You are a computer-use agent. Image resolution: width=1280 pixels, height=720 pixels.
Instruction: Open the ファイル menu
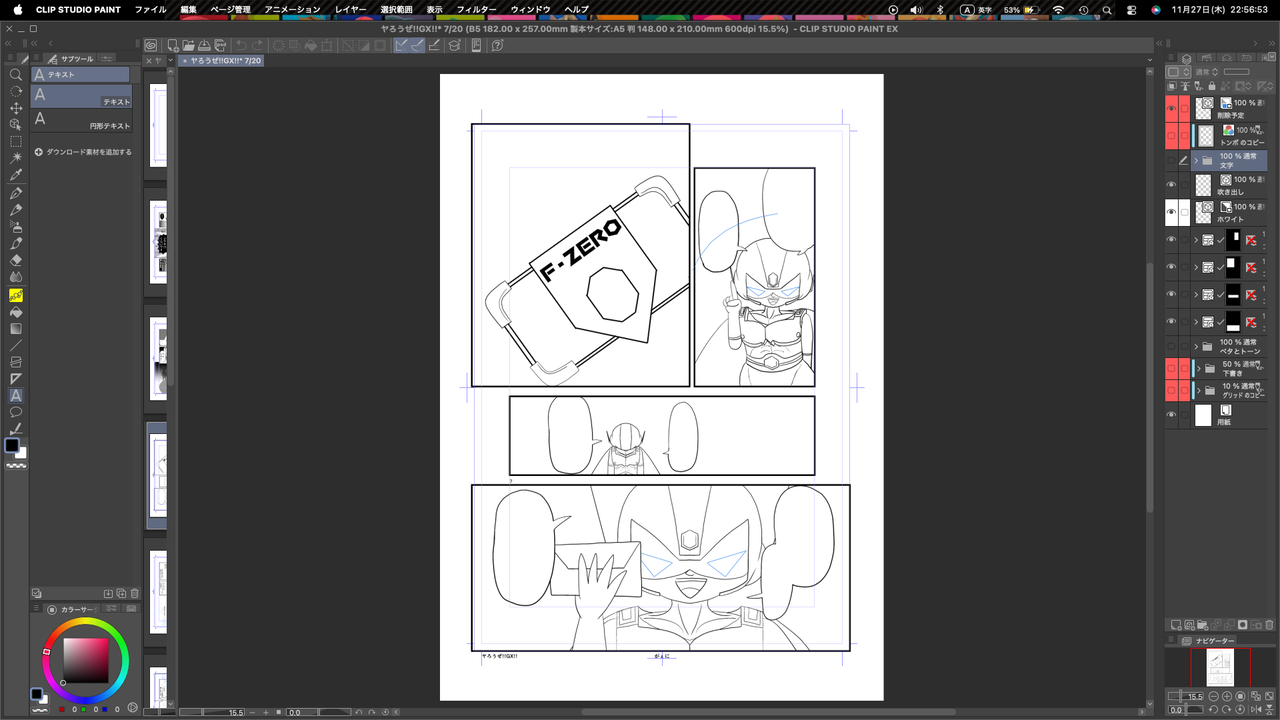pyautogui.click(x=150, y=9)
